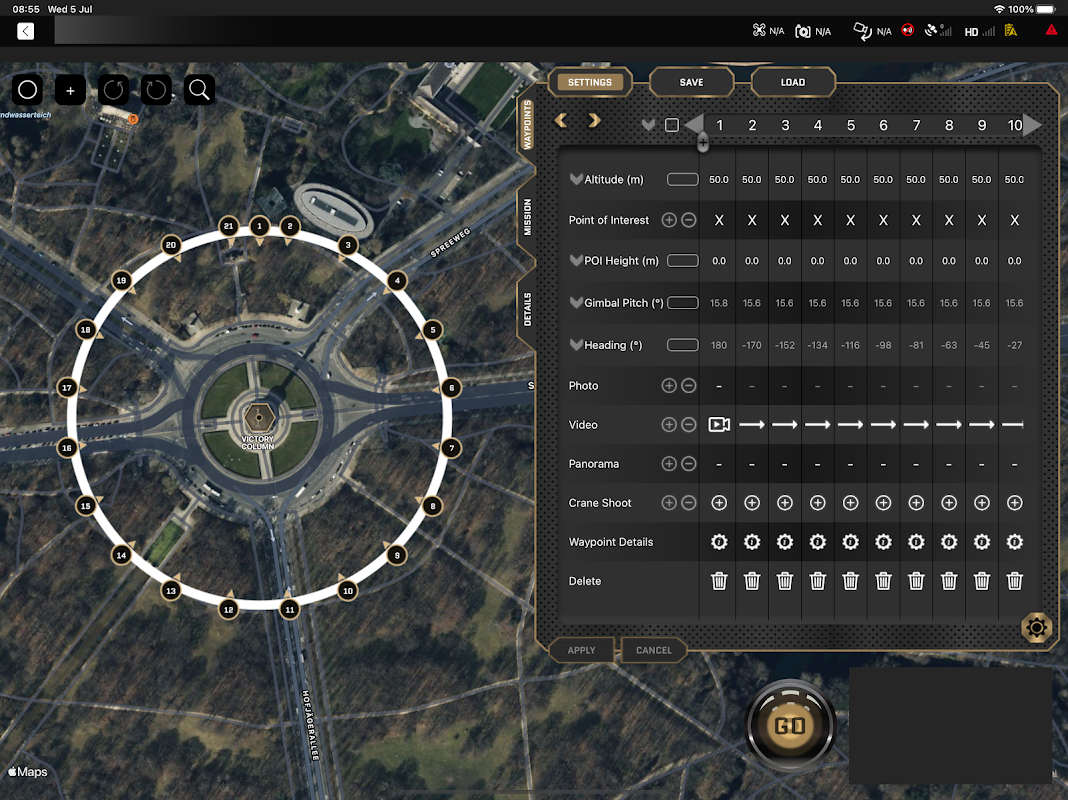The image size is (1068, 800).
Task: Click the video camera icon at waypoint 1
Action: (x=718, y=425)
